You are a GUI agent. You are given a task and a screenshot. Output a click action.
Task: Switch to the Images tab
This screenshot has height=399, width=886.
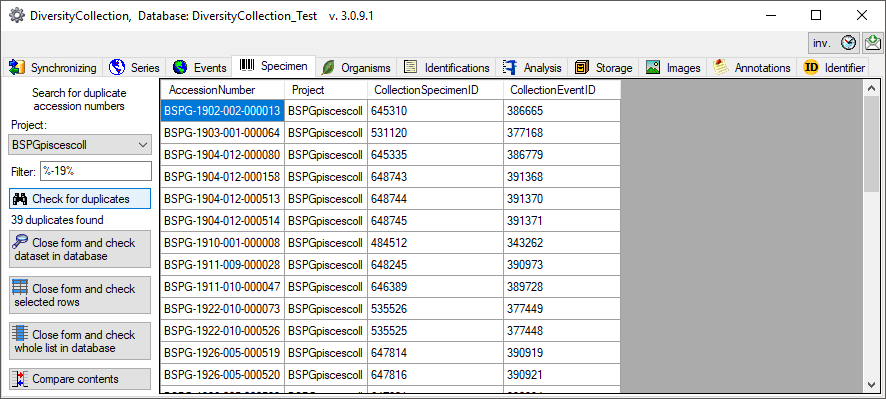tap(674, 68)
